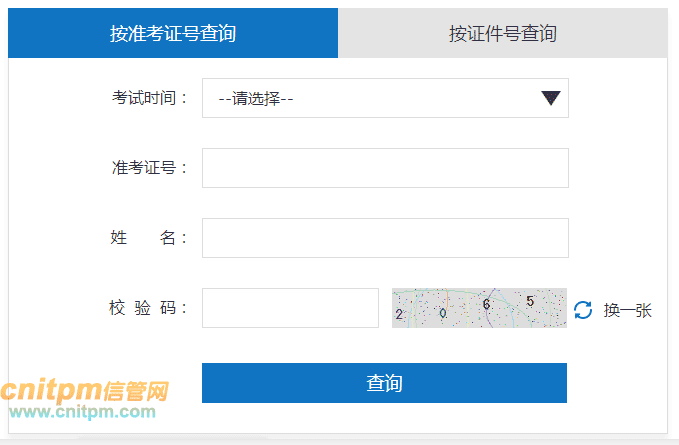
Task: Click the digit 2 in the captcha
Action: [400, 314]
